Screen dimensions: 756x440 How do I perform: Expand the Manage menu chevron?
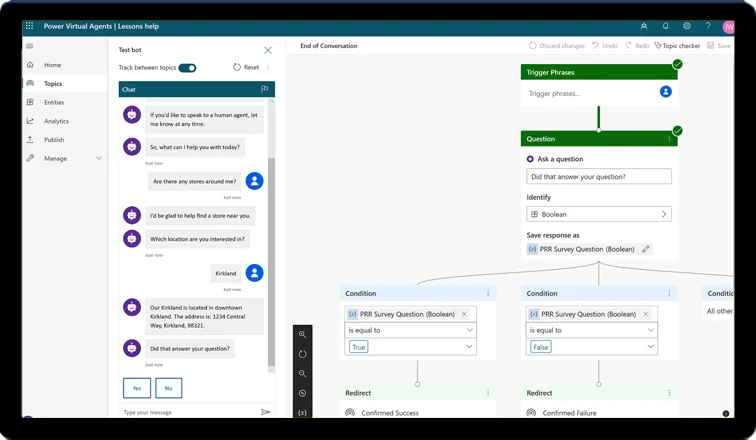pyautogui.click(x=99, y=158)
